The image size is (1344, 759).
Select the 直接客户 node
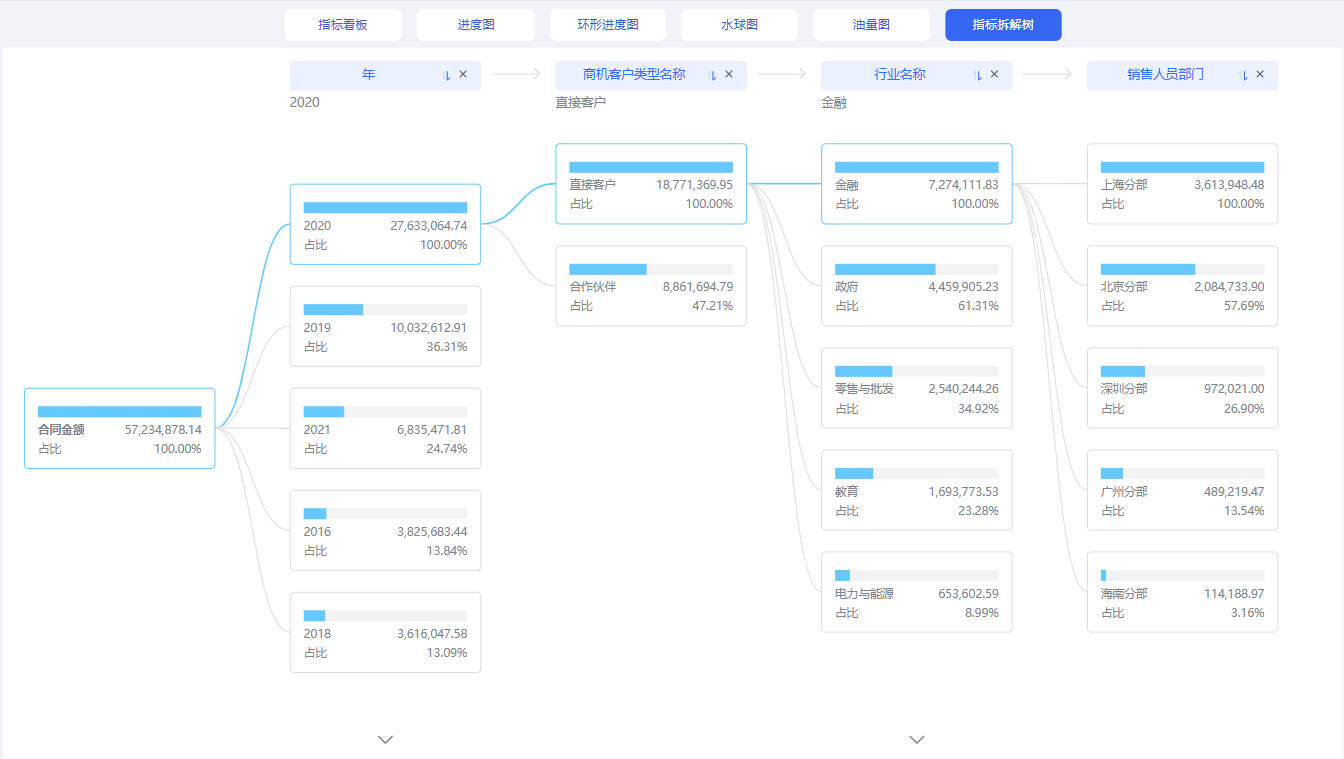coord(651,184)
